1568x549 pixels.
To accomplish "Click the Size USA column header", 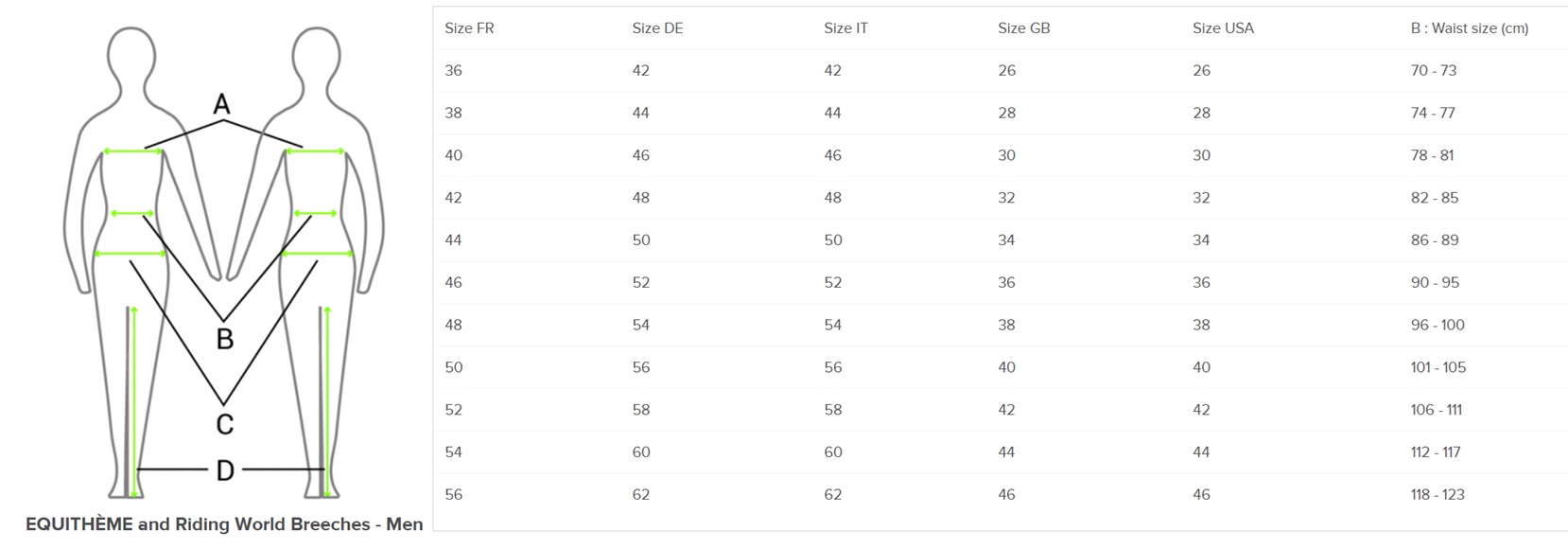I will coord(1223,28).
